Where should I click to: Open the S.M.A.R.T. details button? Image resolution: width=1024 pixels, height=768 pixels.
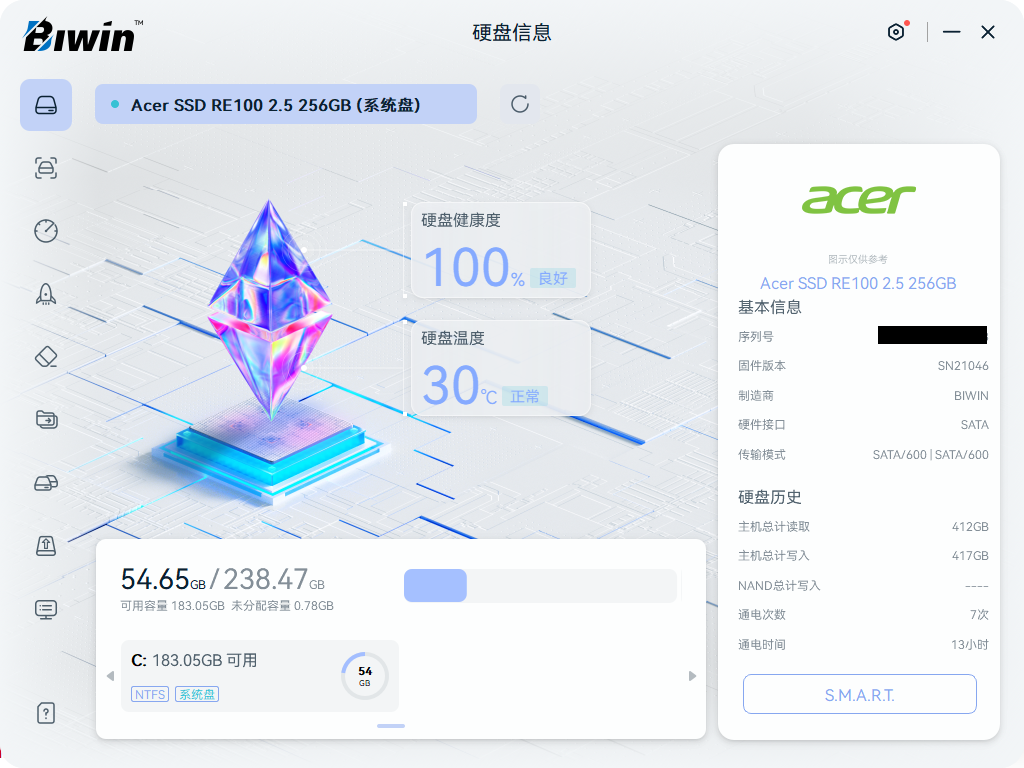coord(859,694)
